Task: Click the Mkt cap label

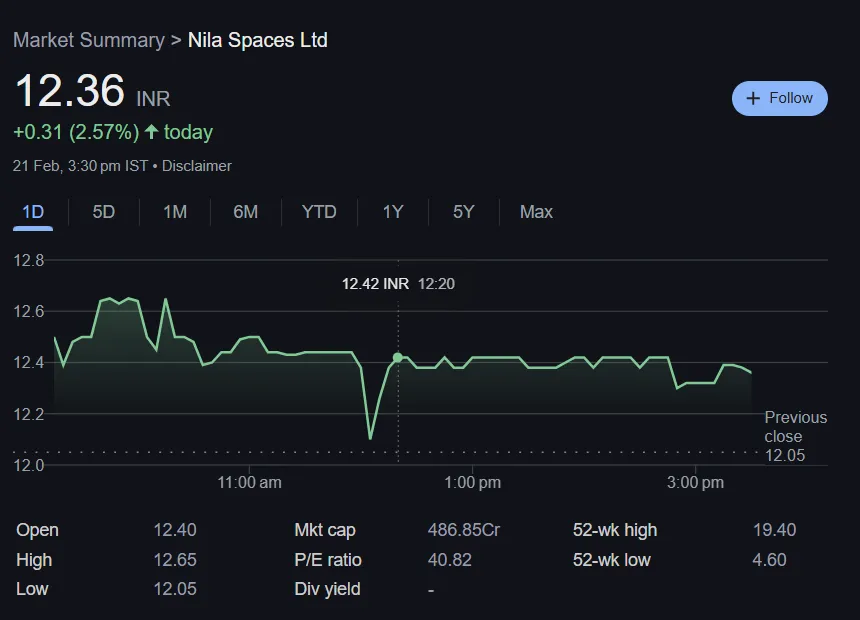Action: point(325,530)
